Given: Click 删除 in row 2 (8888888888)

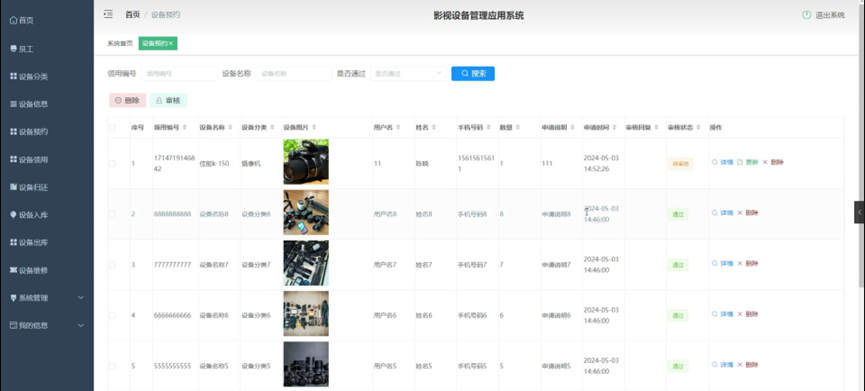Looking at the screenshot, I should (x=747, y=213).
